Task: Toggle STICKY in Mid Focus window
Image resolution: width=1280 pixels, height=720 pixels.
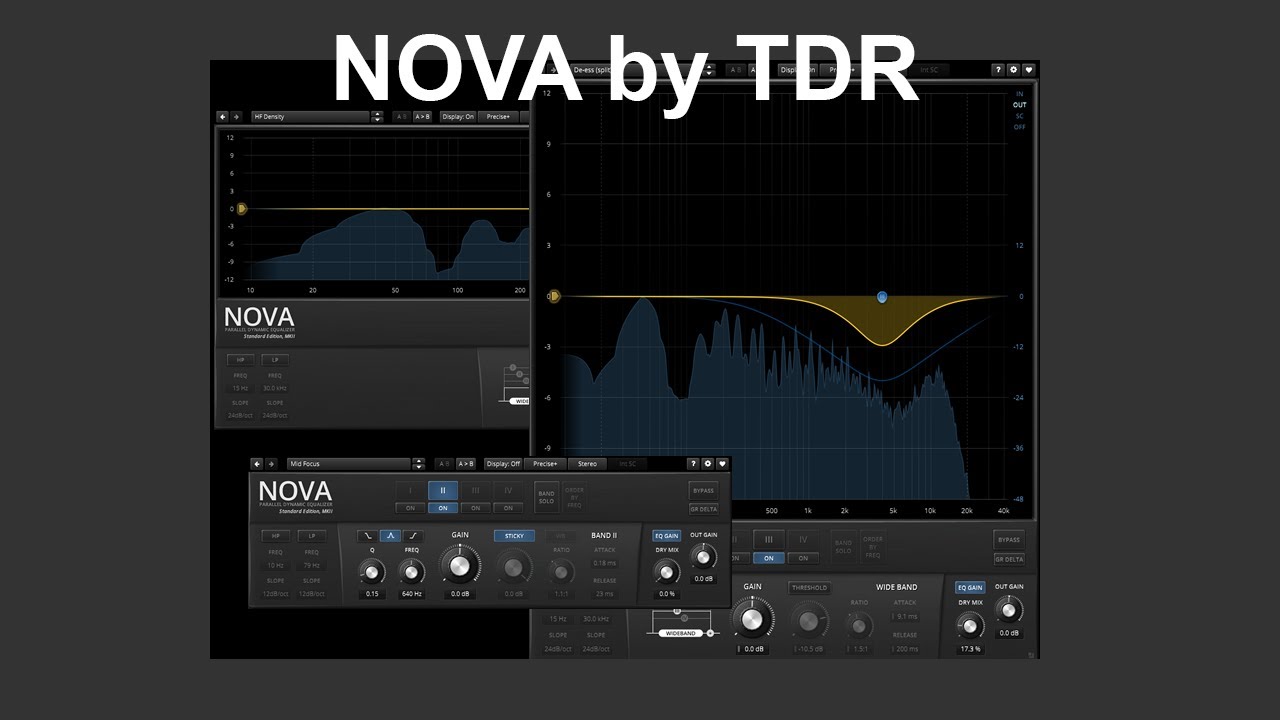Action: point(514,536)
